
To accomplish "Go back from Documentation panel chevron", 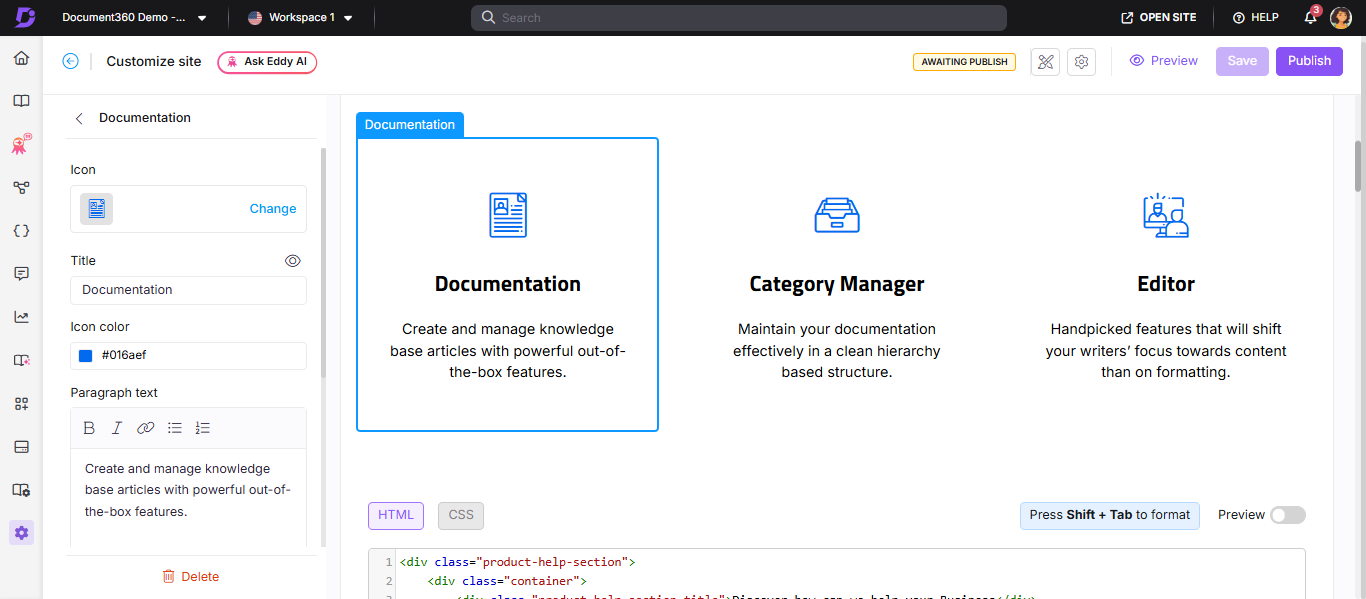I will (x=79, y=118).
